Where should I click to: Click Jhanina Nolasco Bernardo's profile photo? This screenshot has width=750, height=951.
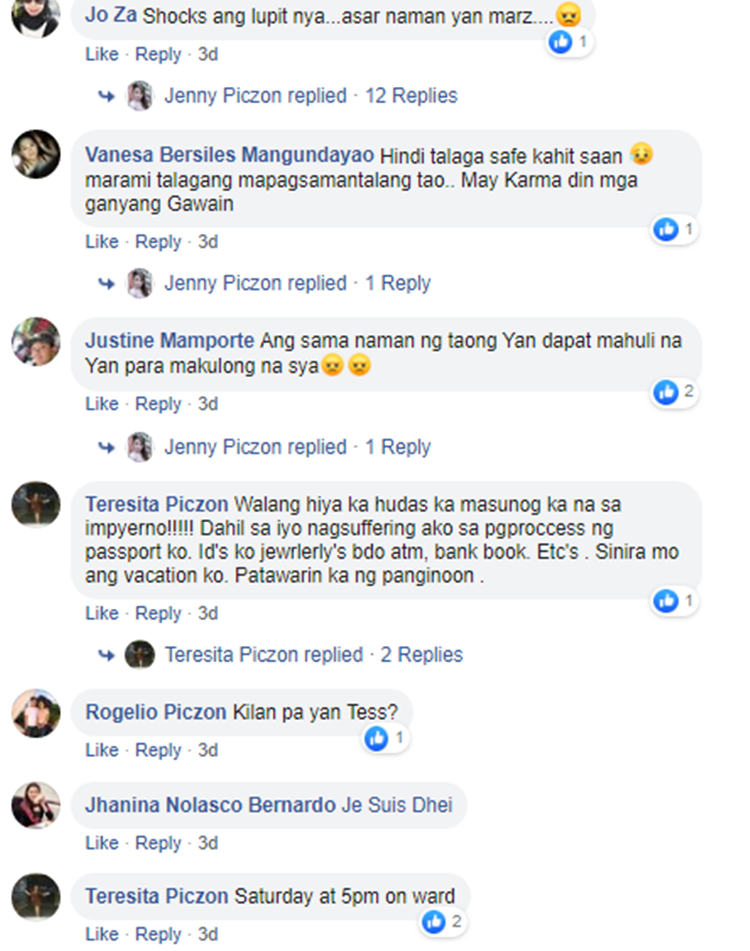36,805
